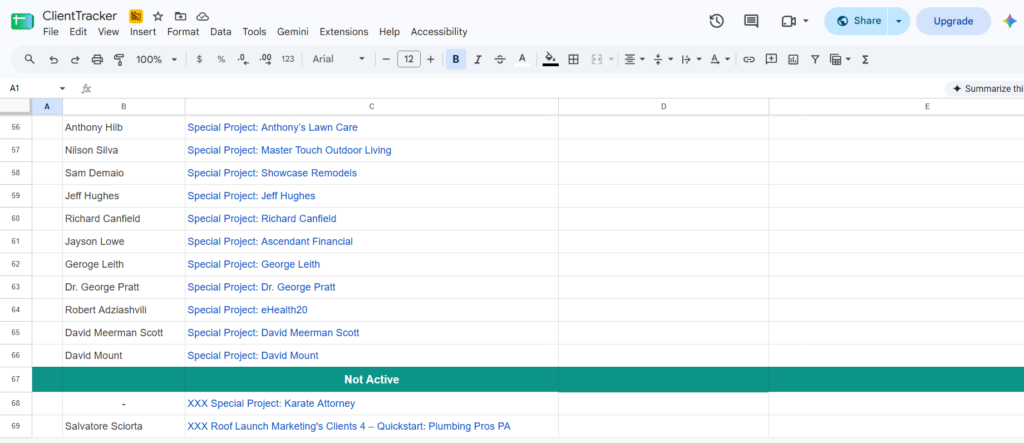The width and height of the screenshot is (1024, 443).
Task: Undo the last action
Action: 54,59
